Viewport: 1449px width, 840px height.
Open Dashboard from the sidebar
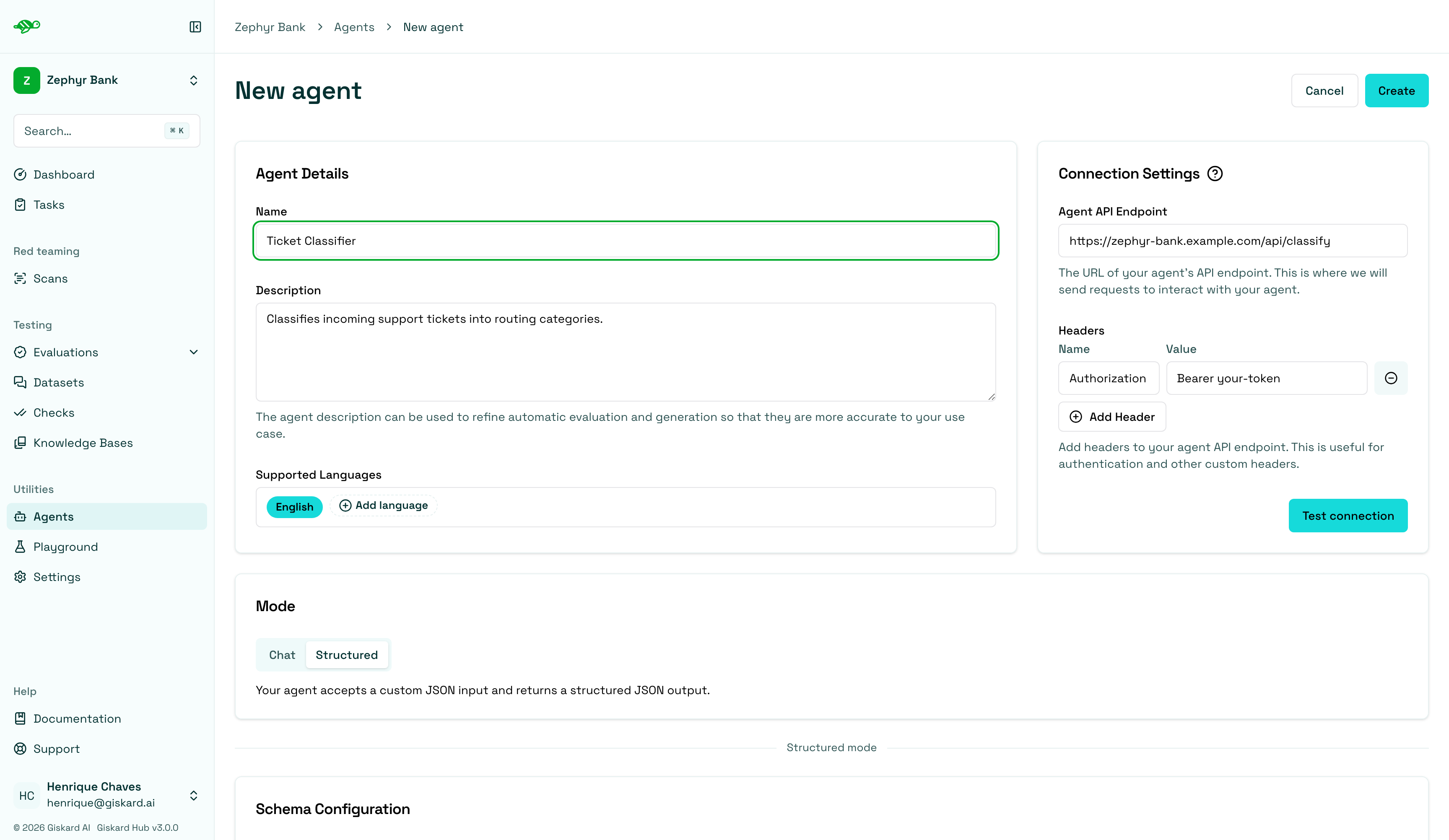coord(107,174)
